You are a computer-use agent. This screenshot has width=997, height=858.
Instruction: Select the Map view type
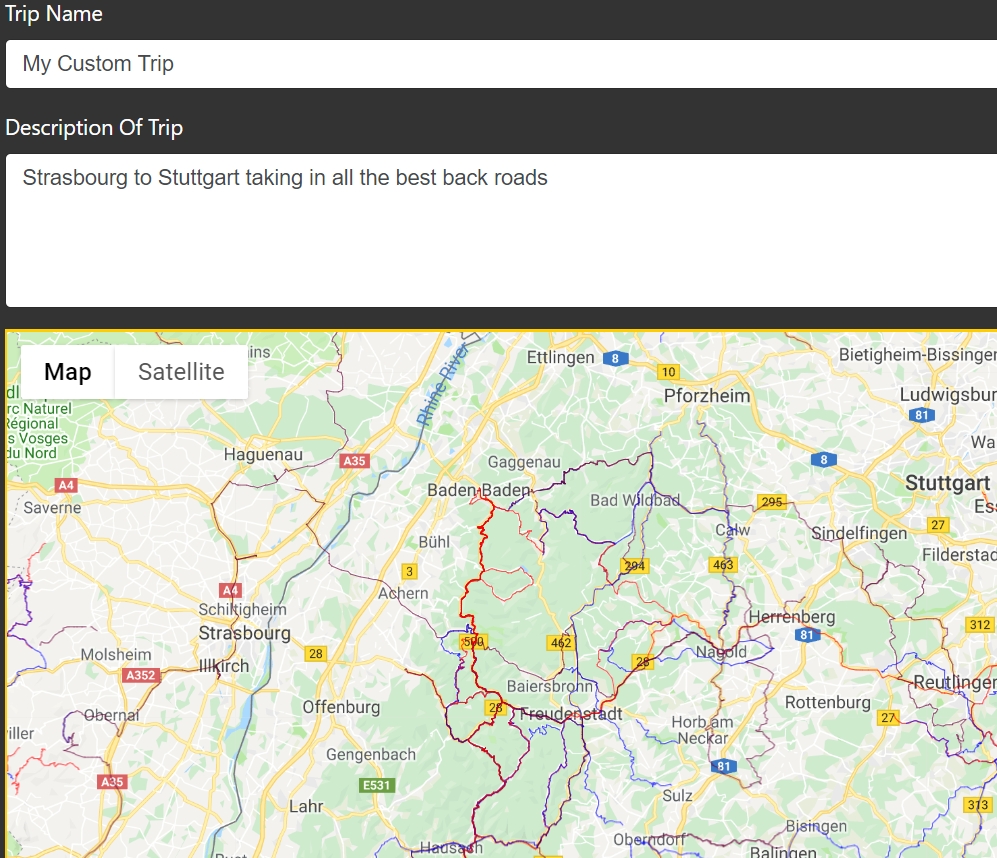(x=68, y=372)
